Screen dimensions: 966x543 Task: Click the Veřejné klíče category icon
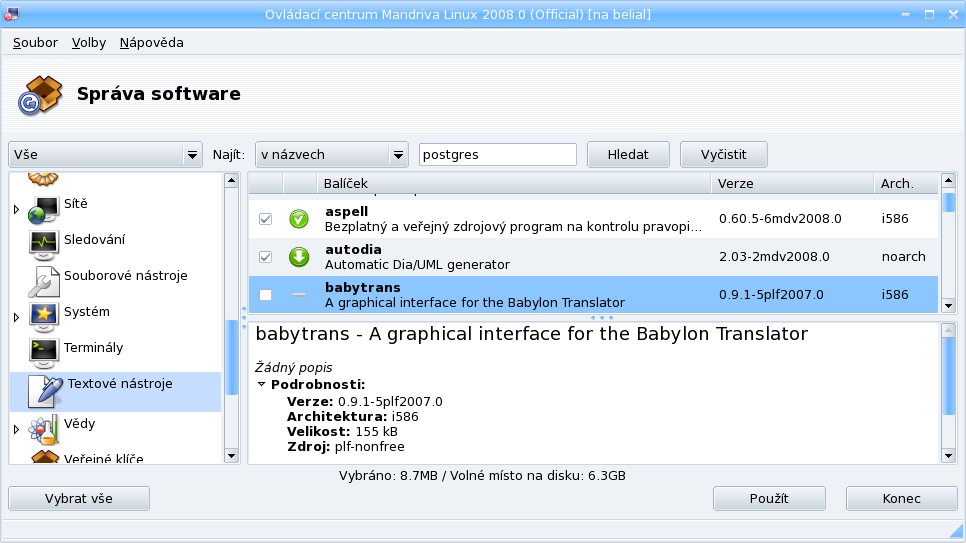point(44,457)
